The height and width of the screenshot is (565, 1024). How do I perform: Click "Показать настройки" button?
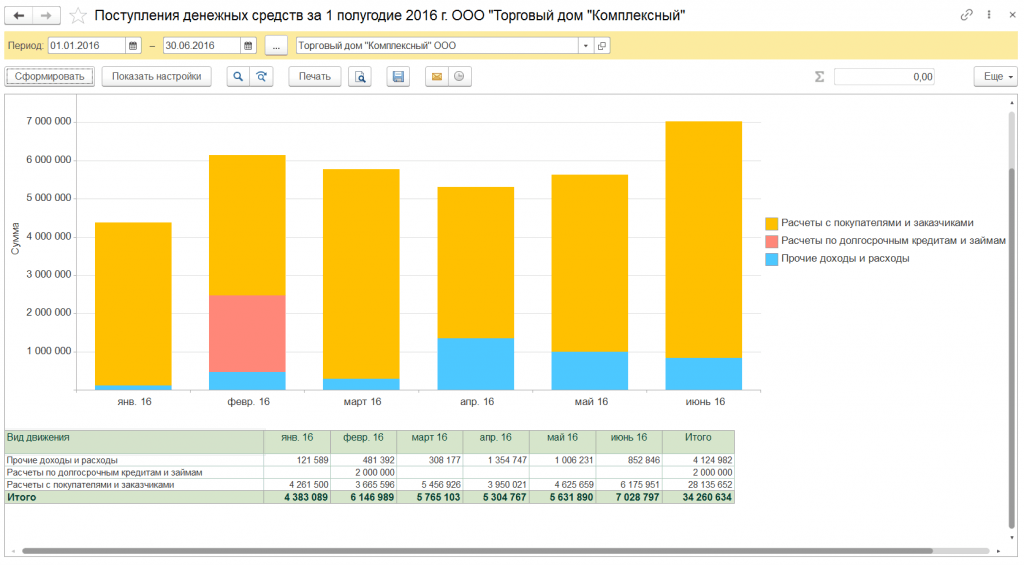tap(156, 77)
